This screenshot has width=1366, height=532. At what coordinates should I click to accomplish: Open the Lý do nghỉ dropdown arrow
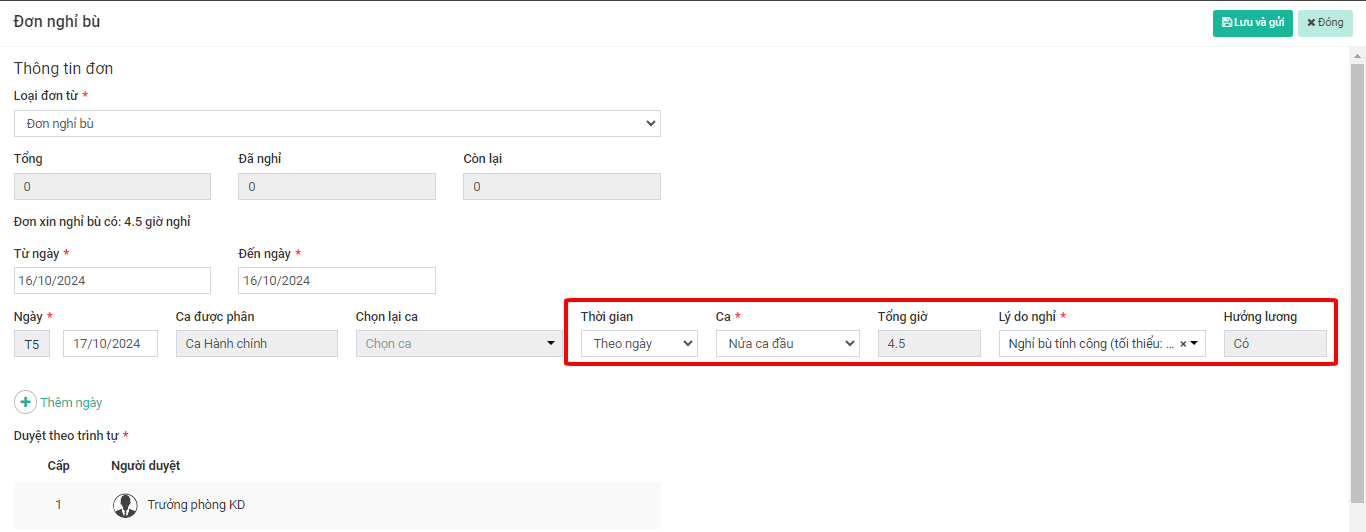click(1195, 344)
